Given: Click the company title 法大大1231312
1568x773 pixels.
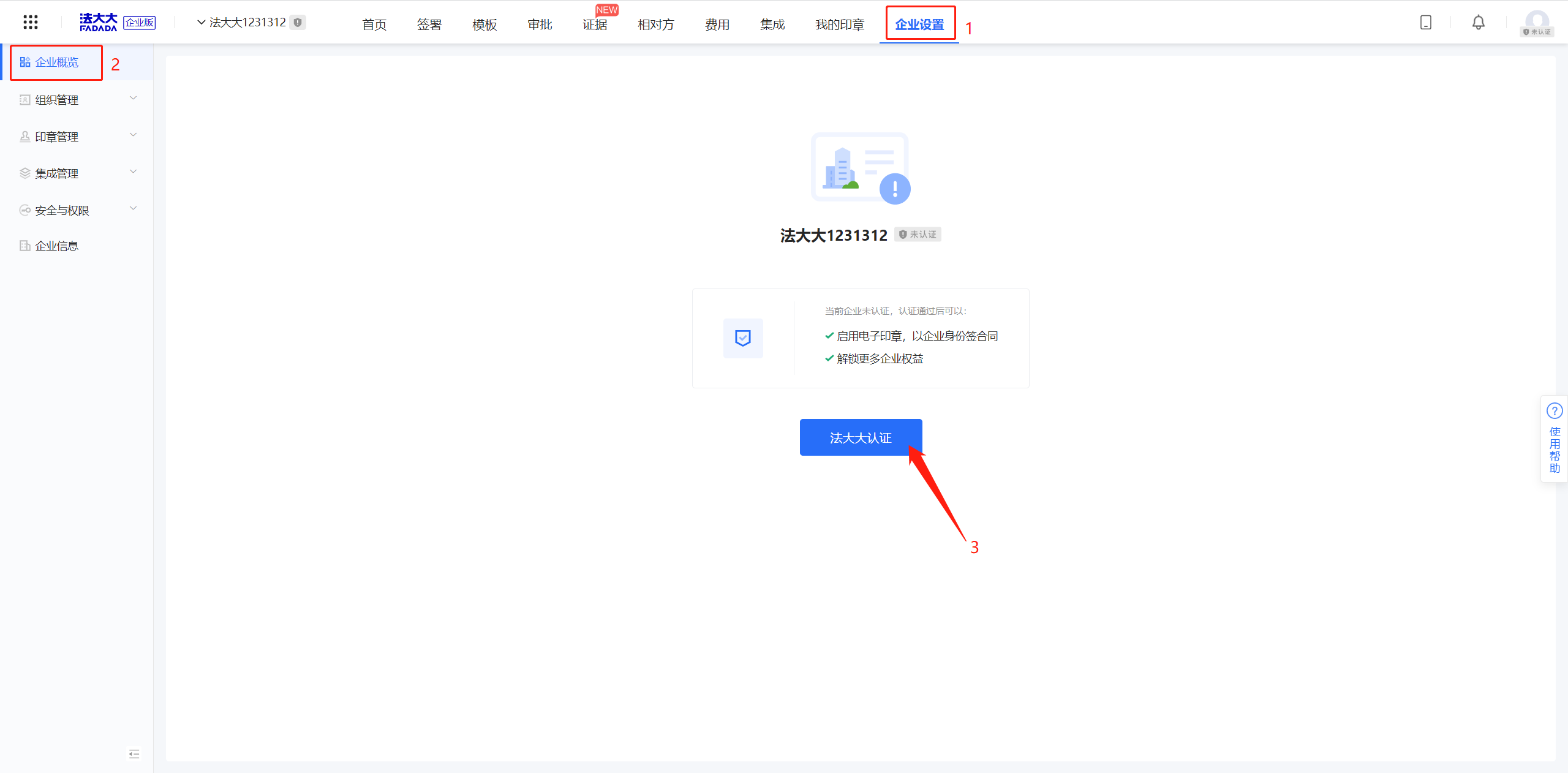Looking at the screenshot, I should pos(834,235).
